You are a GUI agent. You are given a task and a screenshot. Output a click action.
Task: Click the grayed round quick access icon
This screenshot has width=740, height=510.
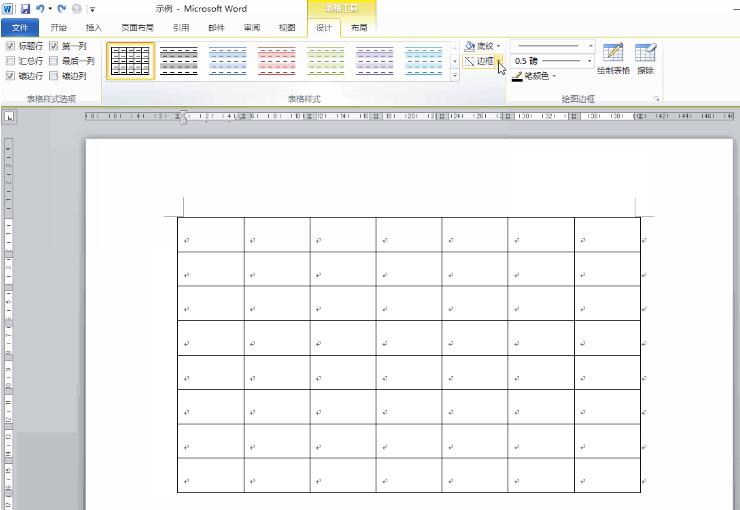tap(77, 8)
